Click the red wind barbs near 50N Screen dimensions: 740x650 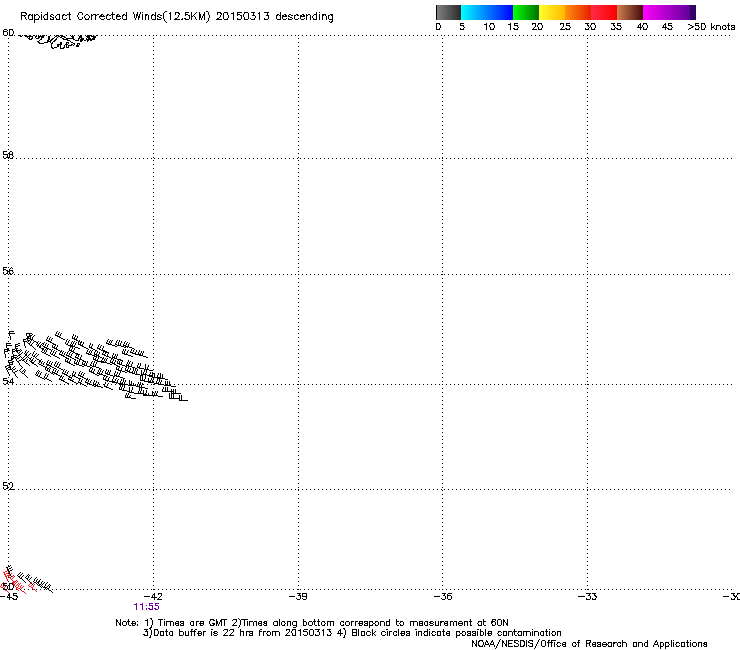tap(19, 583)
